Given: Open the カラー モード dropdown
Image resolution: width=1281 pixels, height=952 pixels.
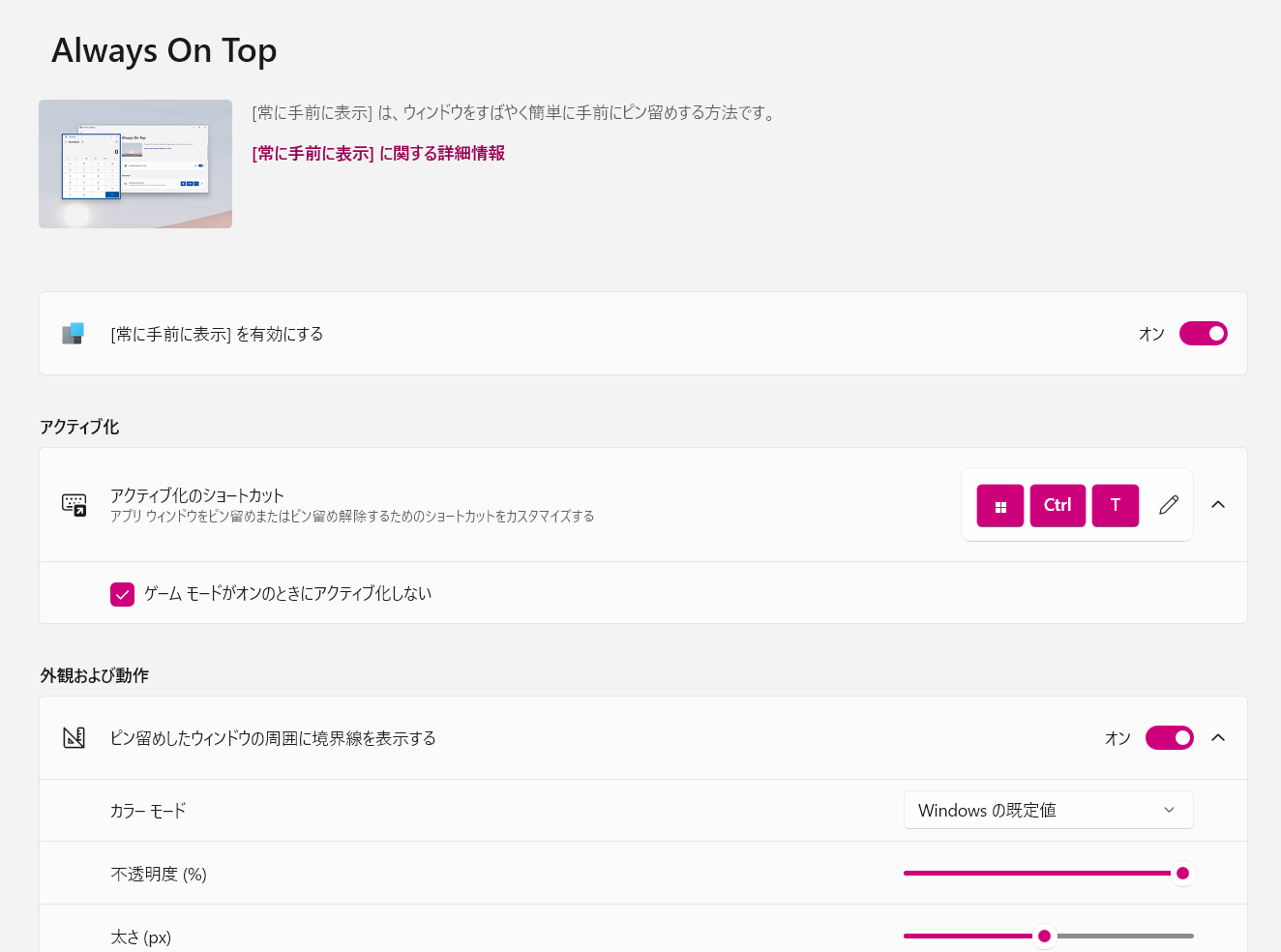Looking at the screenshot, I should [x=1049, y=811].
